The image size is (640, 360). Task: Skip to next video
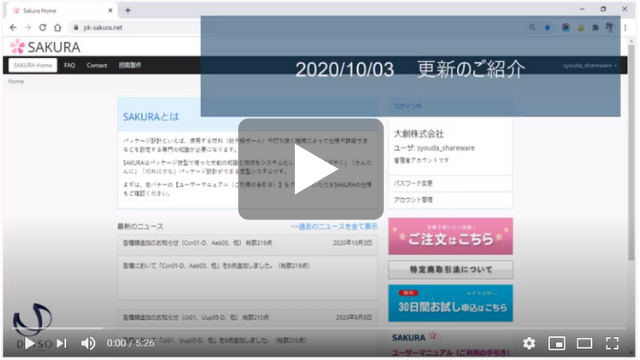[61, 343]
